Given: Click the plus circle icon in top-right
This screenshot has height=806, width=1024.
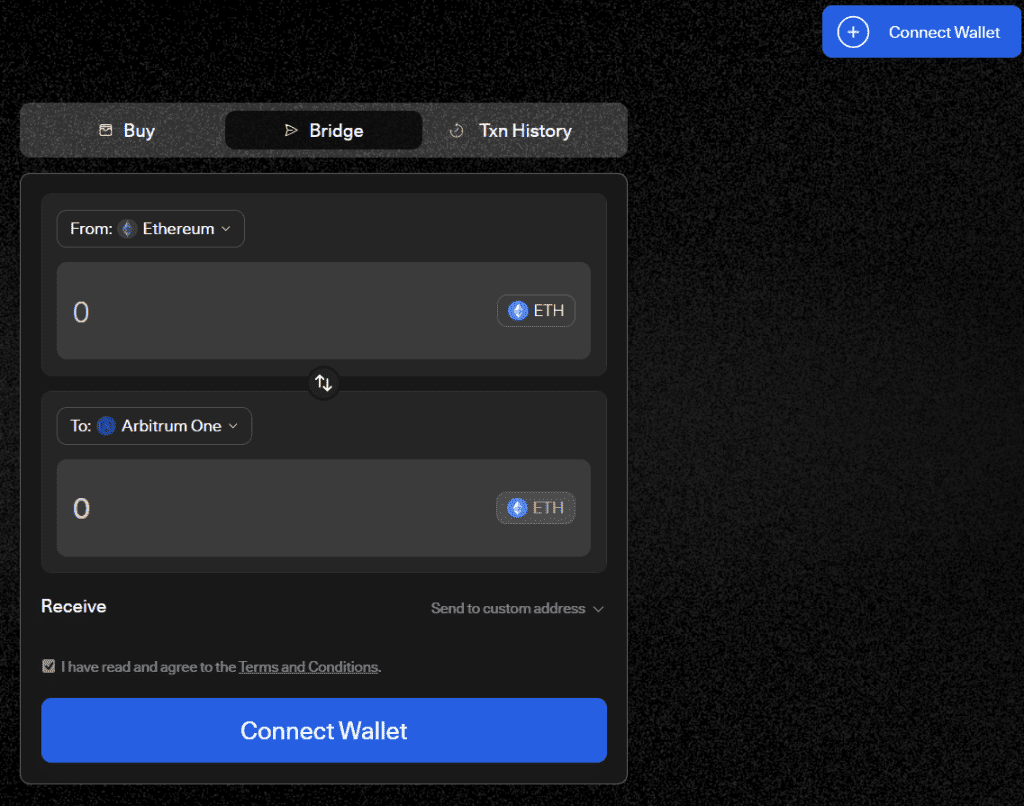Looking at the screenshot, I should pyautogui.click(x=852, y=32).
